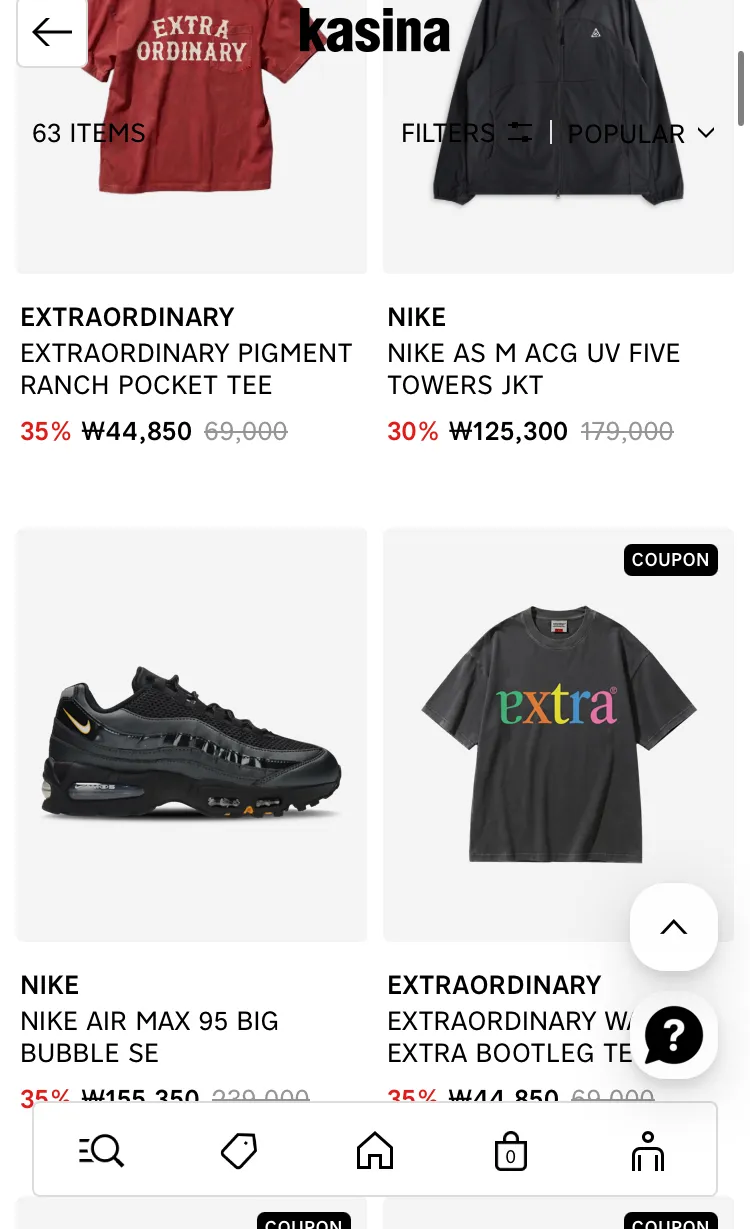Select the extra bootleg tee product image

tap(558, 735)
